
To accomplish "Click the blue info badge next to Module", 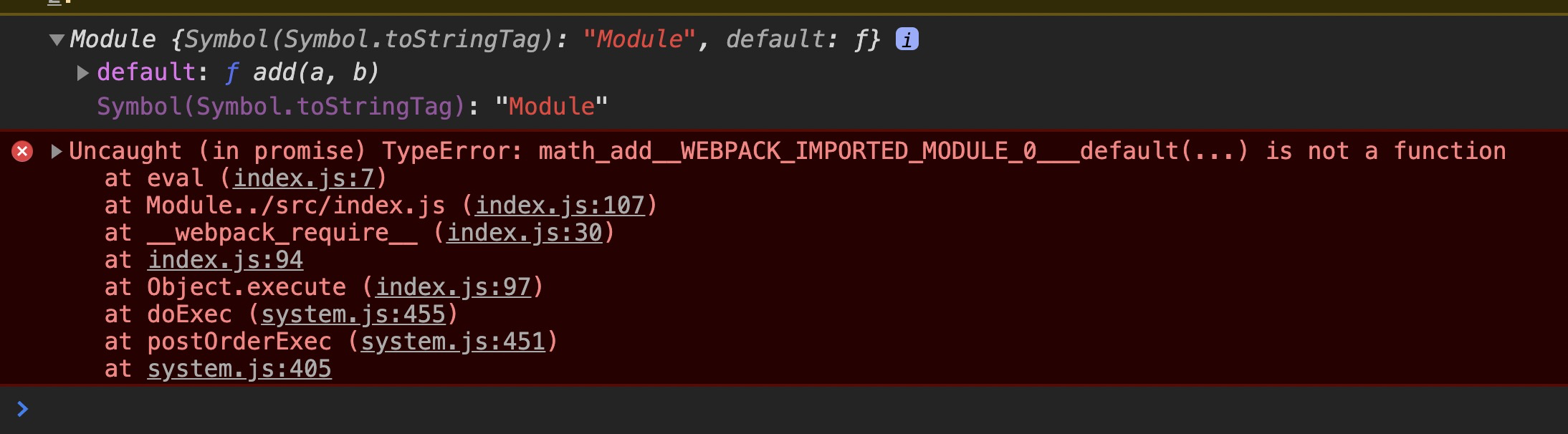I will pos(906,39).
